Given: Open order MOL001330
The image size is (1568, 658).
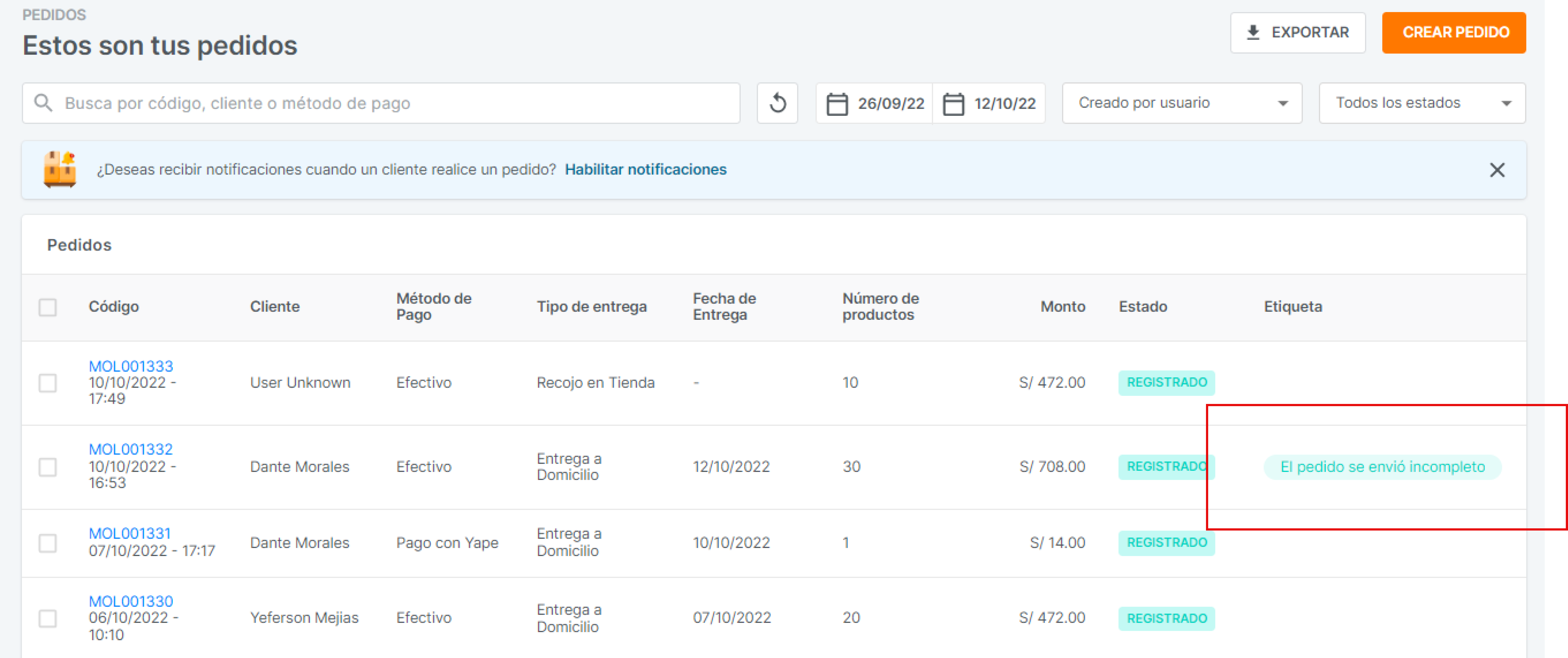Looking at the screenshot, I should click(131, 601).
